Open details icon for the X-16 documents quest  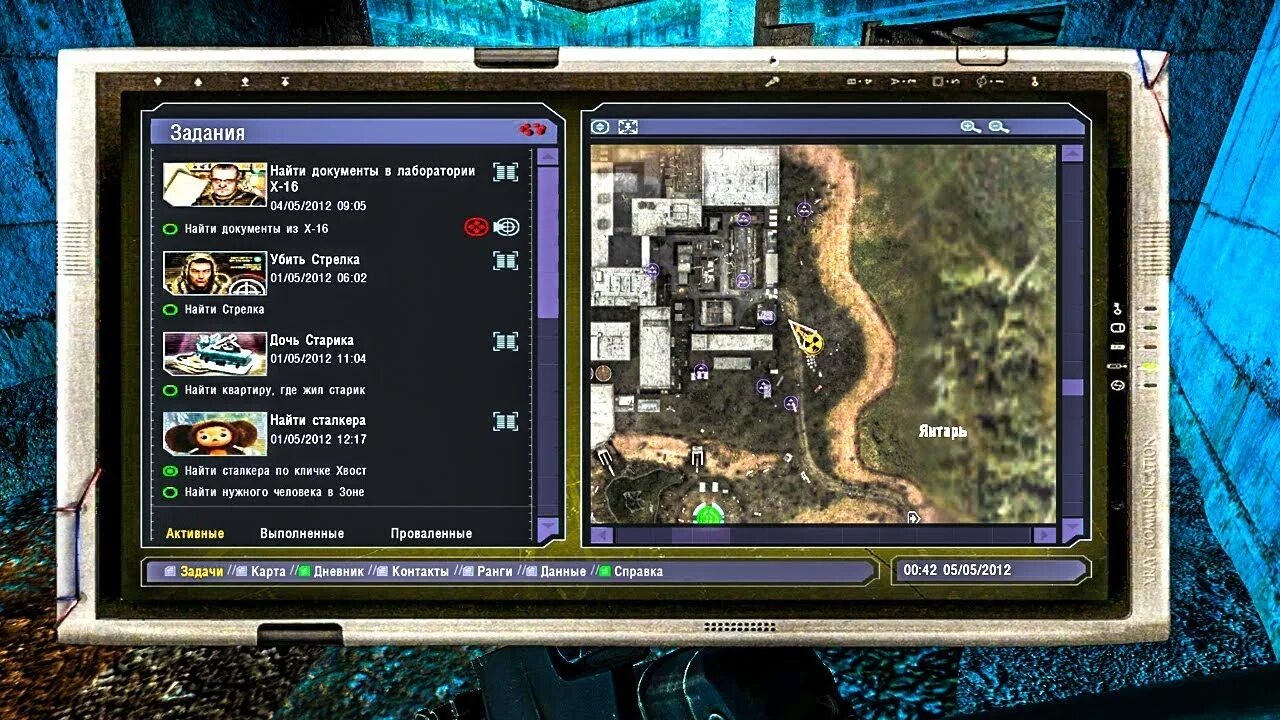pyautogui.click(x=506, y=172)
